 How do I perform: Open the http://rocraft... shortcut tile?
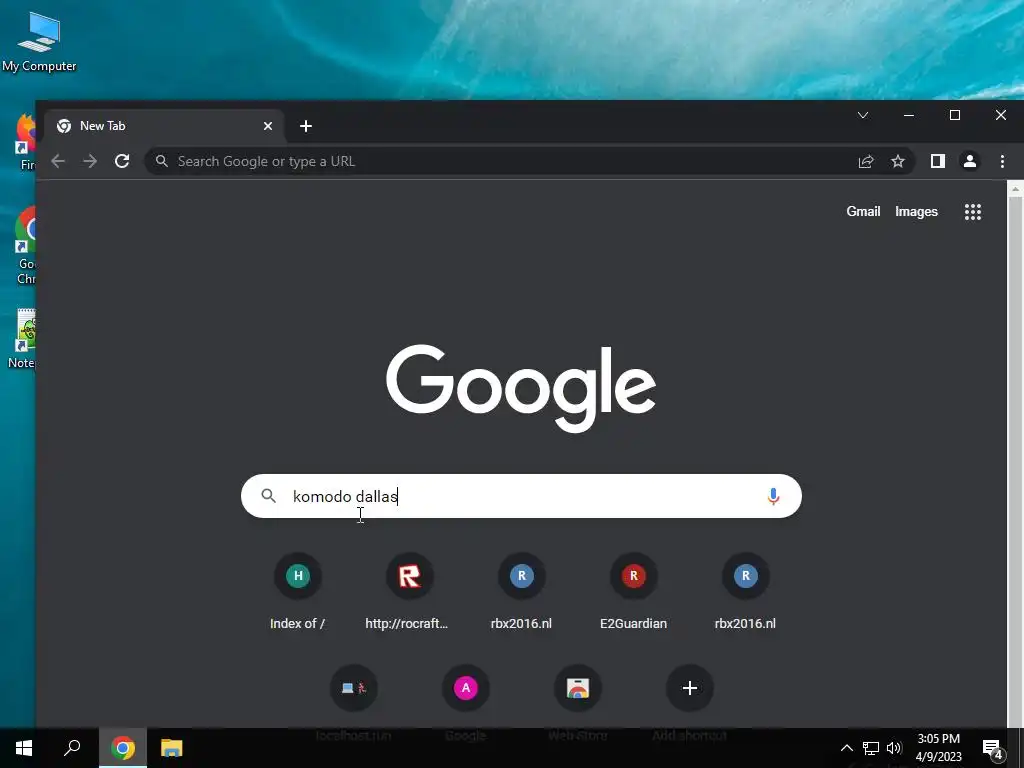[x=409, y=592]
